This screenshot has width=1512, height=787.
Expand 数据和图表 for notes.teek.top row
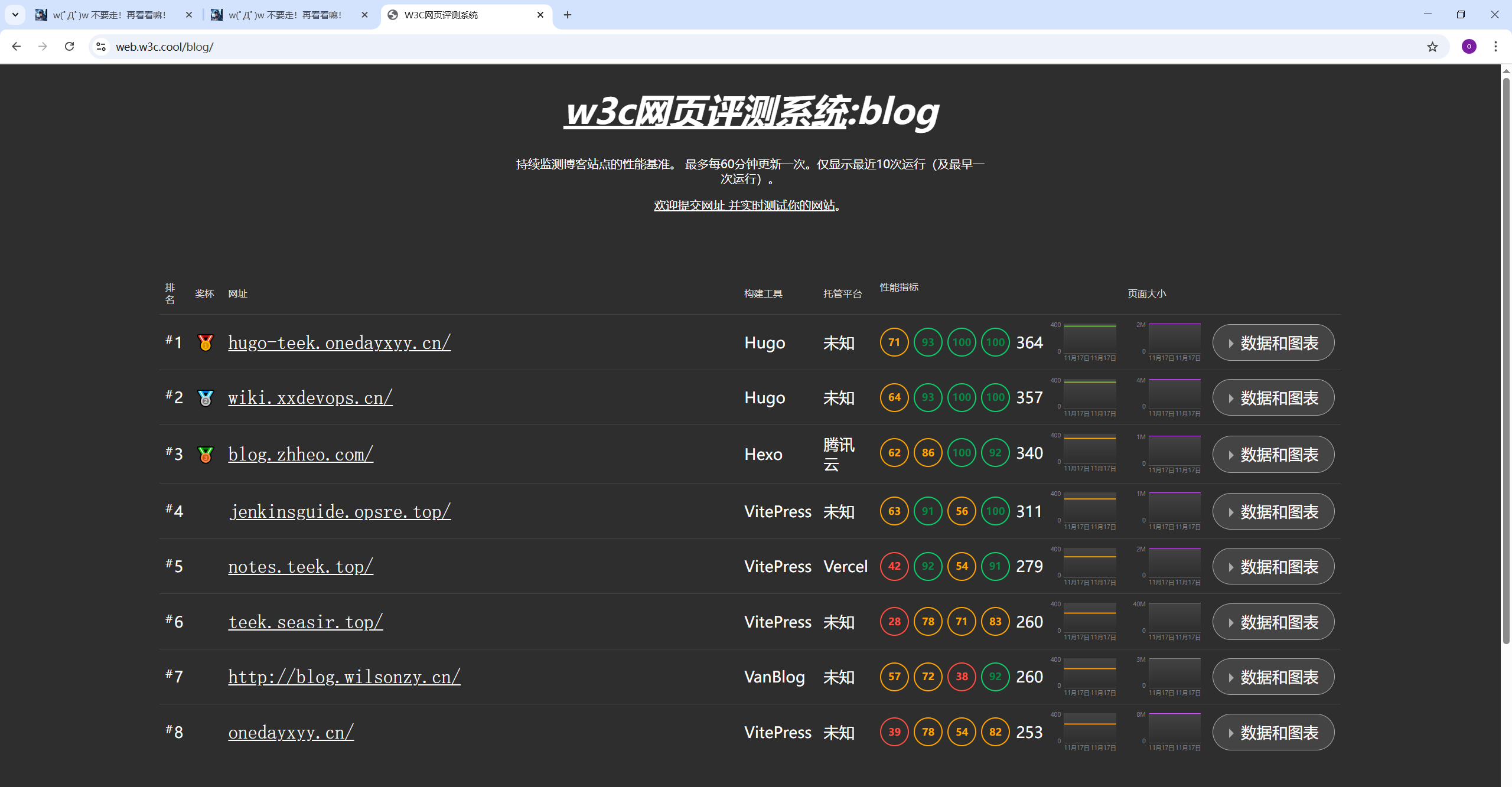1273,566
